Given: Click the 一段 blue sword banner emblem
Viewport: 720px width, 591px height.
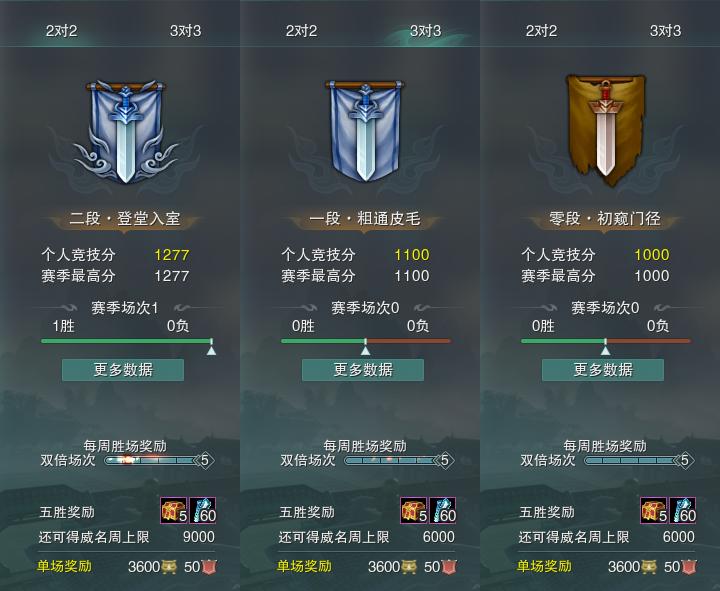Looking at the screenshot, I should (365, 131).
